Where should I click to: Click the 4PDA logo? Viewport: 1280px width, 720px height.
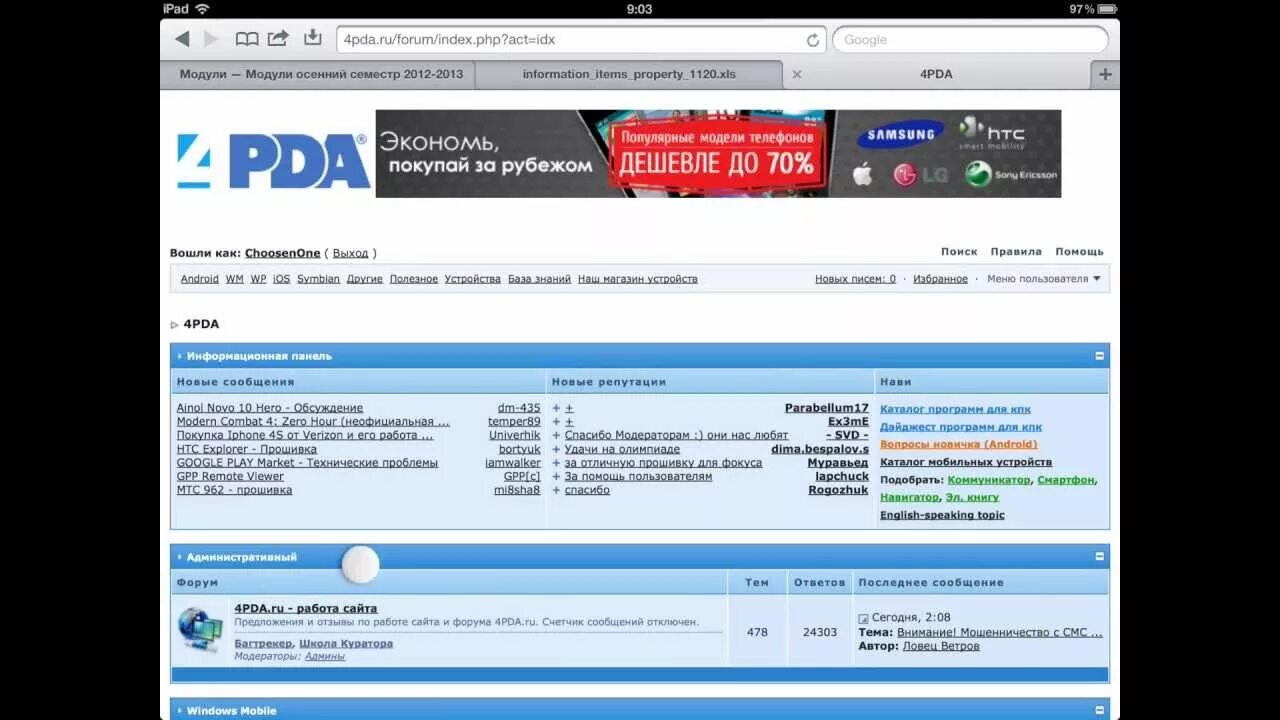point(273,161)
